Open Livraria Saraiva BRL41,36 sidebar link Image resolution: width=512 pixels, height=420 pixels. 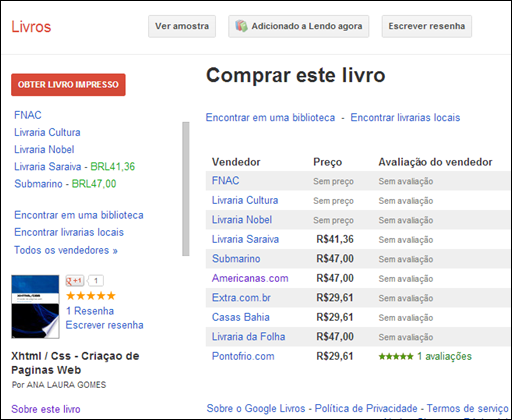click(x=74, y=167)
